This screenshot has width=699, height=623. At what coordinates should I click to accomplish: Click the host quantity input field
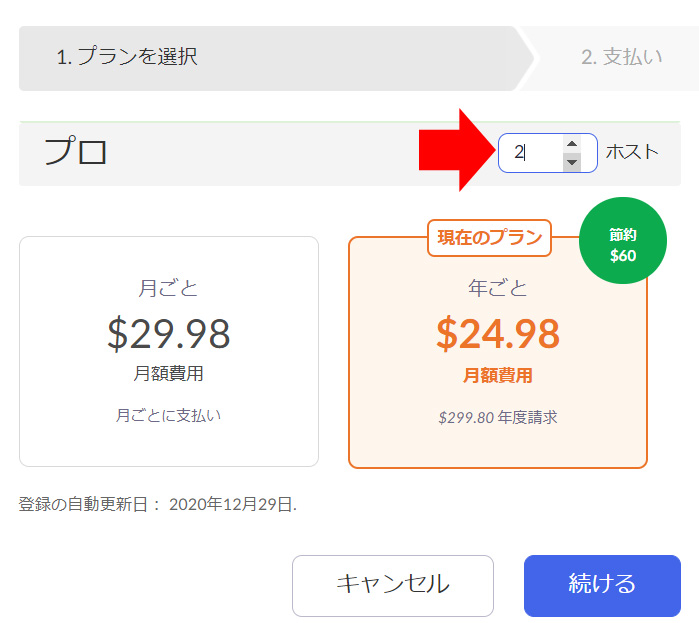532,153
